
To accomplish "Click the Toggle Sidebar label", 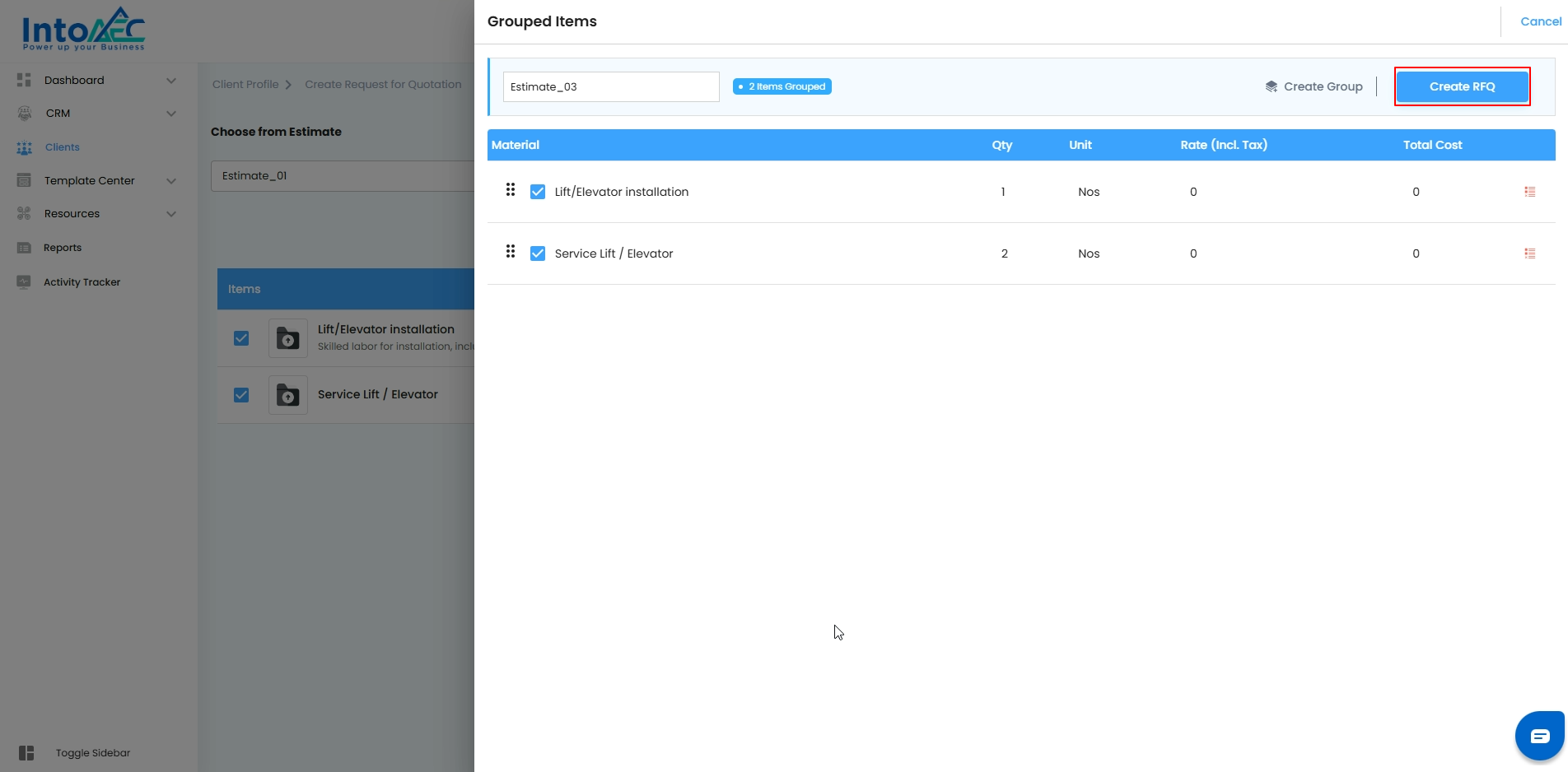I will 93,753.
